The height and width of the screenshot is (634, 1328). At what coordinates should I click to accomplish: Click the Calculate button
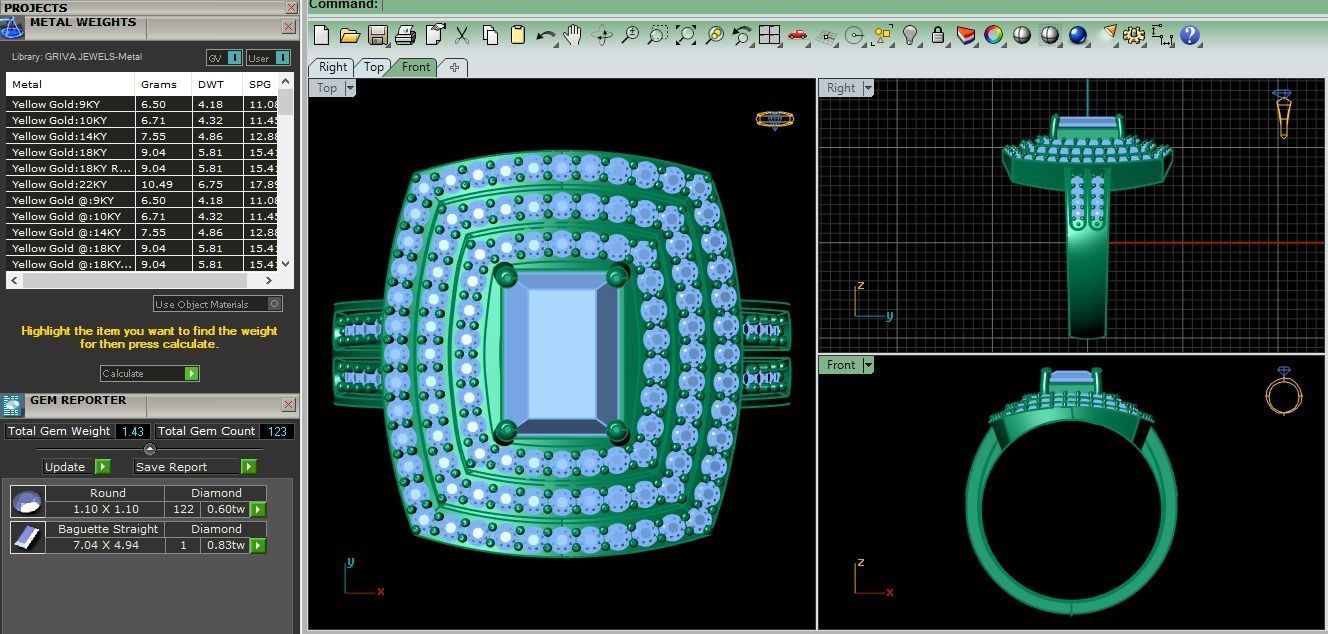(150, 374)
